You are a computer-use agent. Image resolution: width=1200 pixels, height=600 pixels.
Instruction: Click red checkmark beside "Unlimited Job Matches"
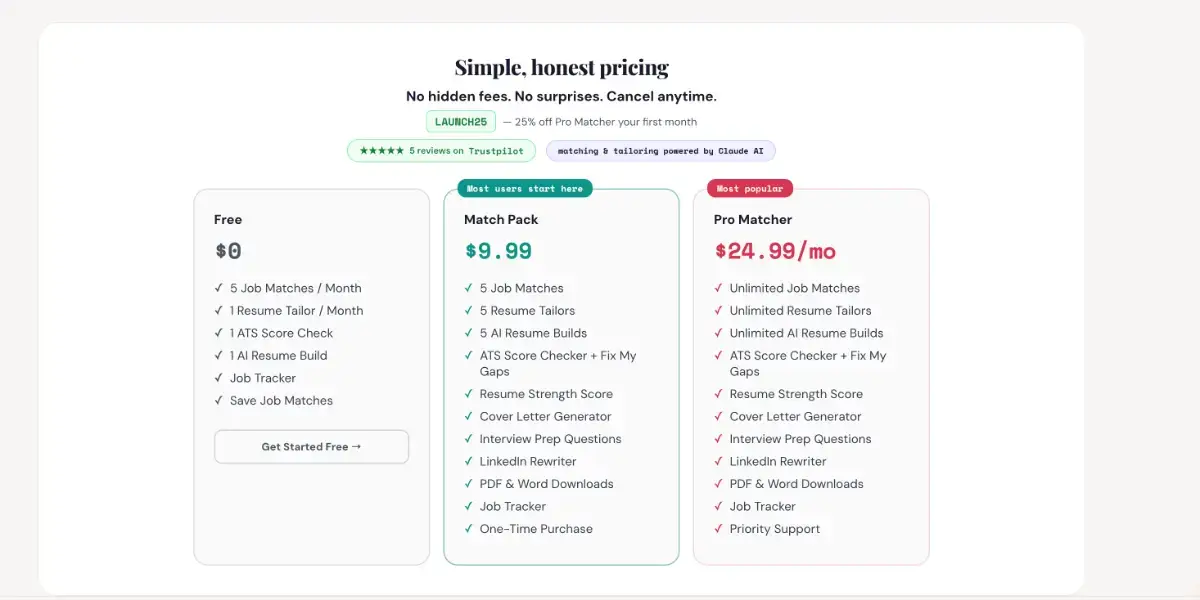coord(719,288)
